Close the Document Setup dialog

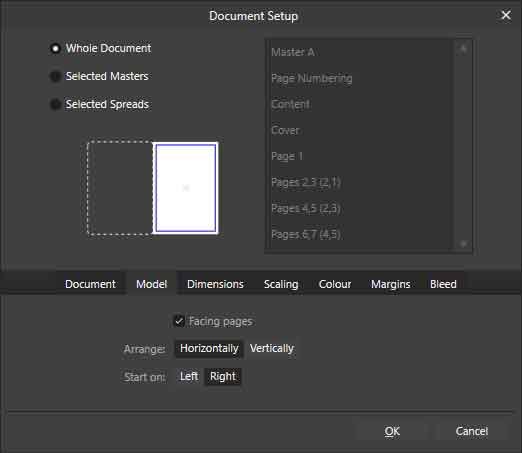(x=506, y=15)
